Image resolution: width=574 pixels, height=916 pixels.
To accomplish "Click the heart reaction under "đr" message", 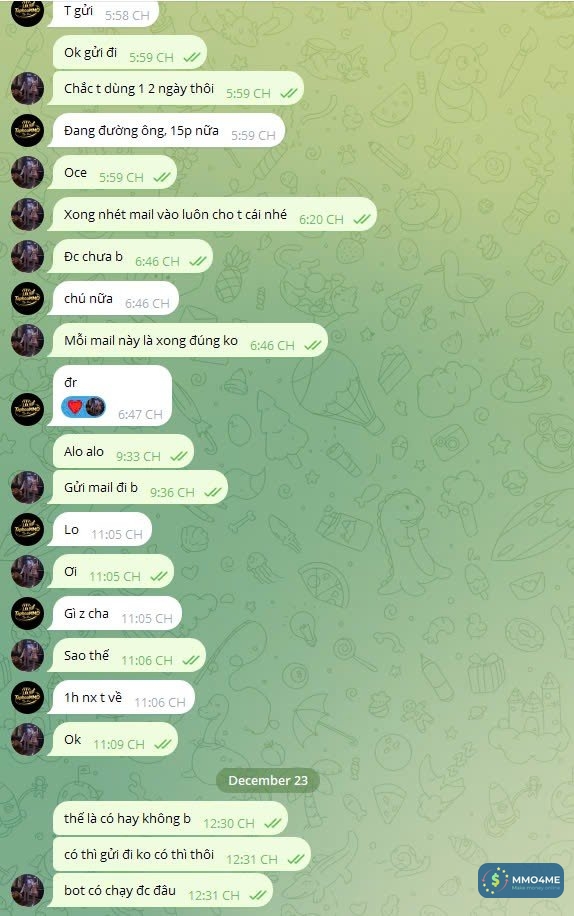I will [74, 407].
